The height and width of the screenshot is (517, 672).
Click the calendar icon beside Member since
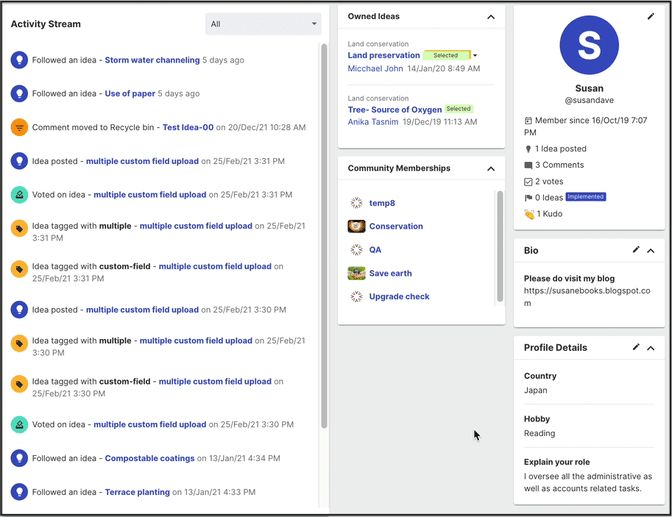(x=528, y=120)
